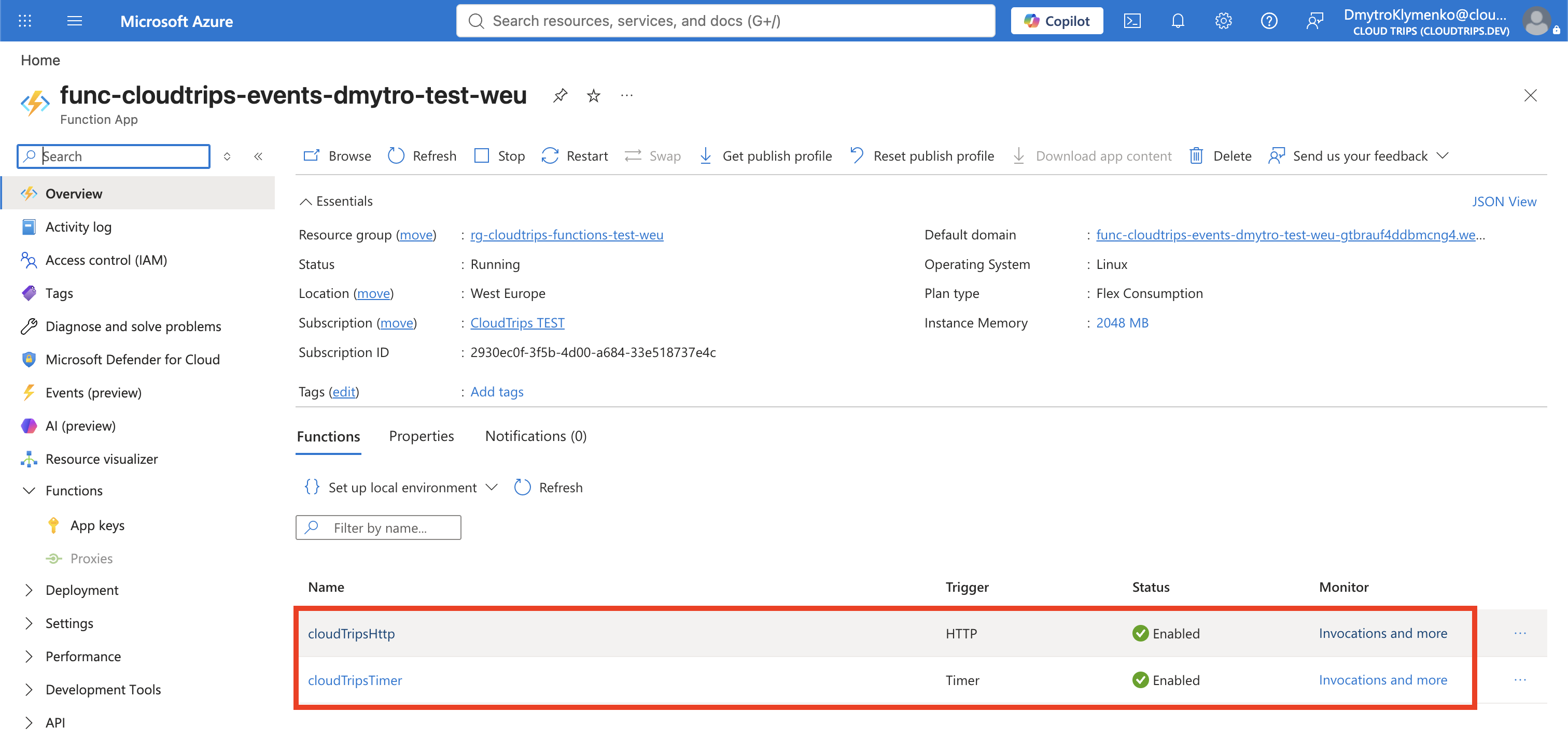Open the default domain URL link
The width and height of the screenshot is (1568, 741).
pyautogui.click(x=1291, y=234)
